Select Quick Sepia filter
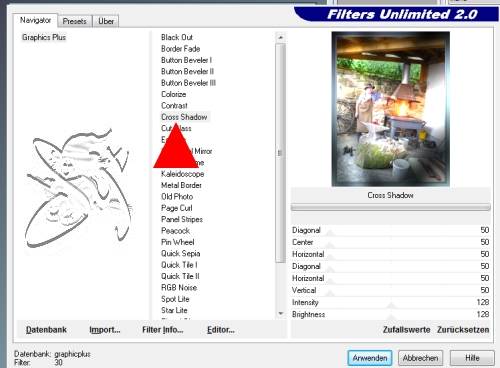Viewport: 500px width, 368px height. 181,253
